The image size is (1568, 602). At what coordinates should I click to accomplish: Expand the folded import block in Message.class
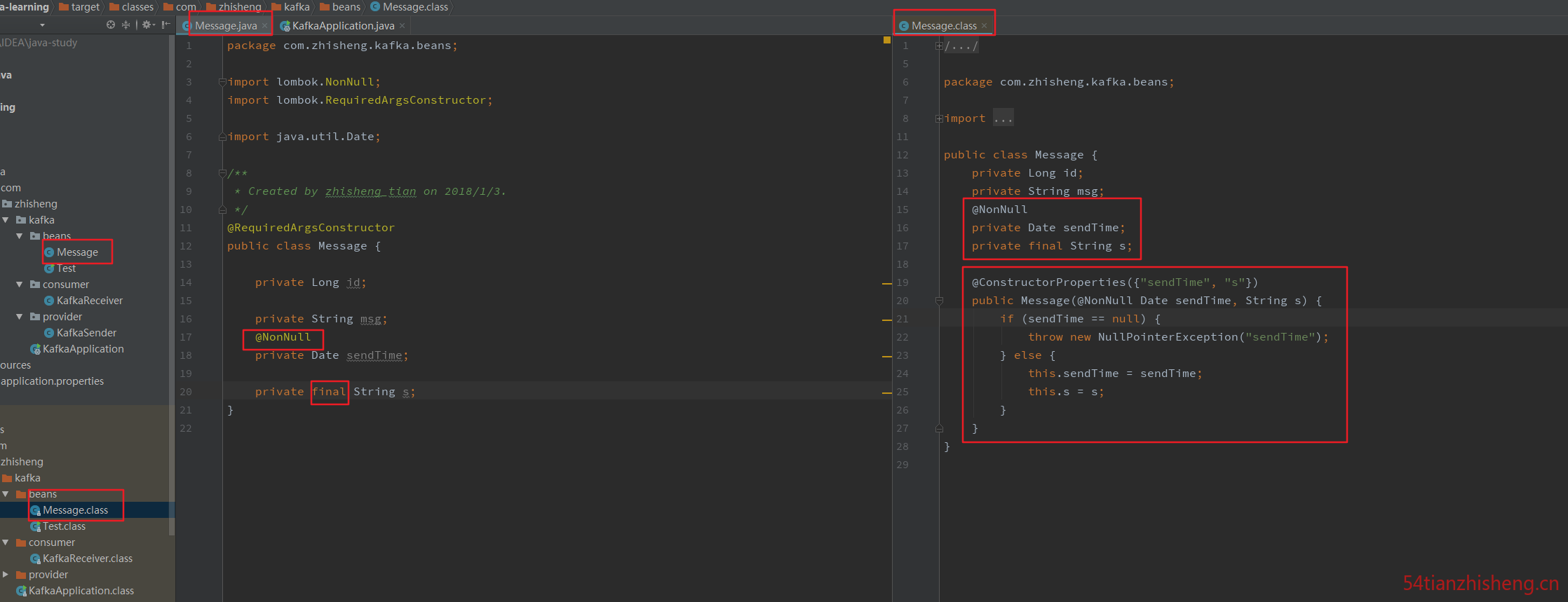(x=939, y=119)
